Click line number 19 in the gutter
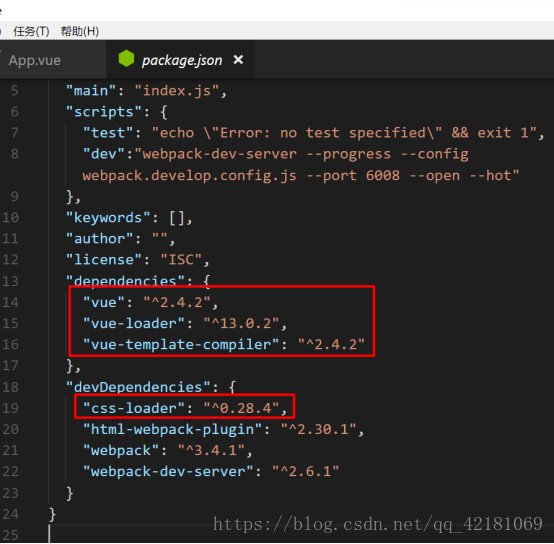Screen dimensions: 554x544 11,408
